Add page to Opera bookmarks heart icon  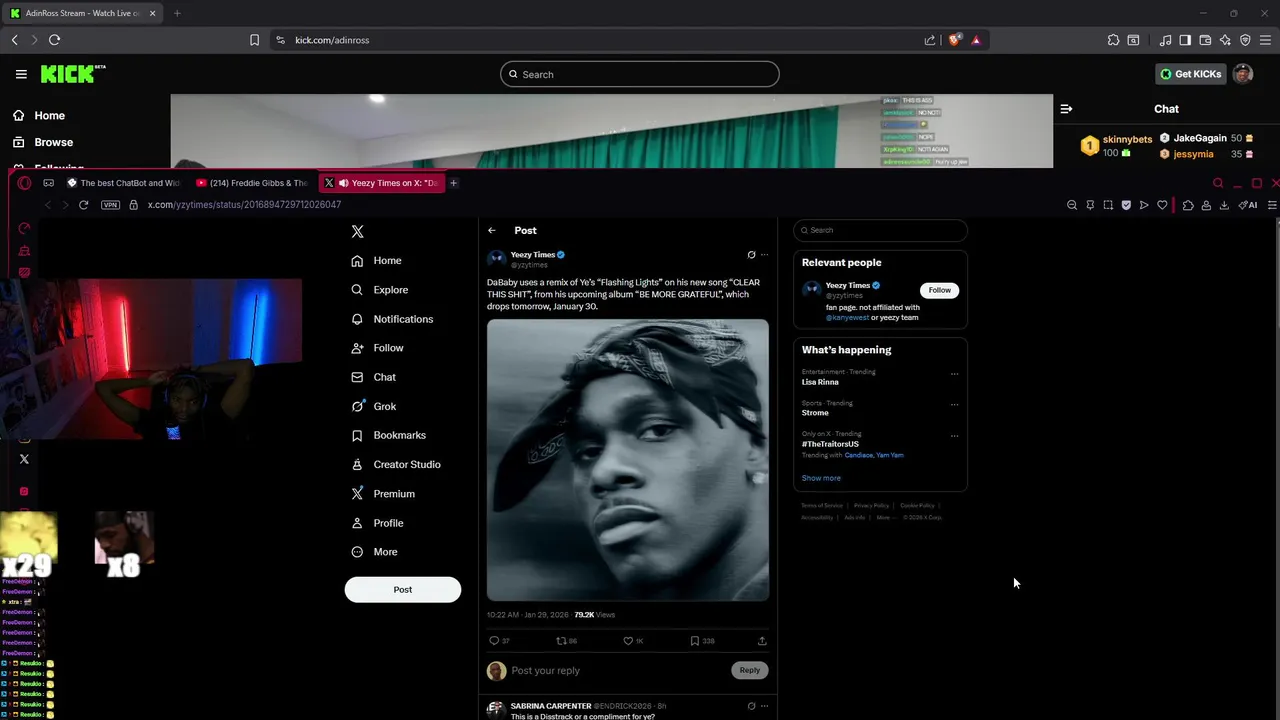1162,205
